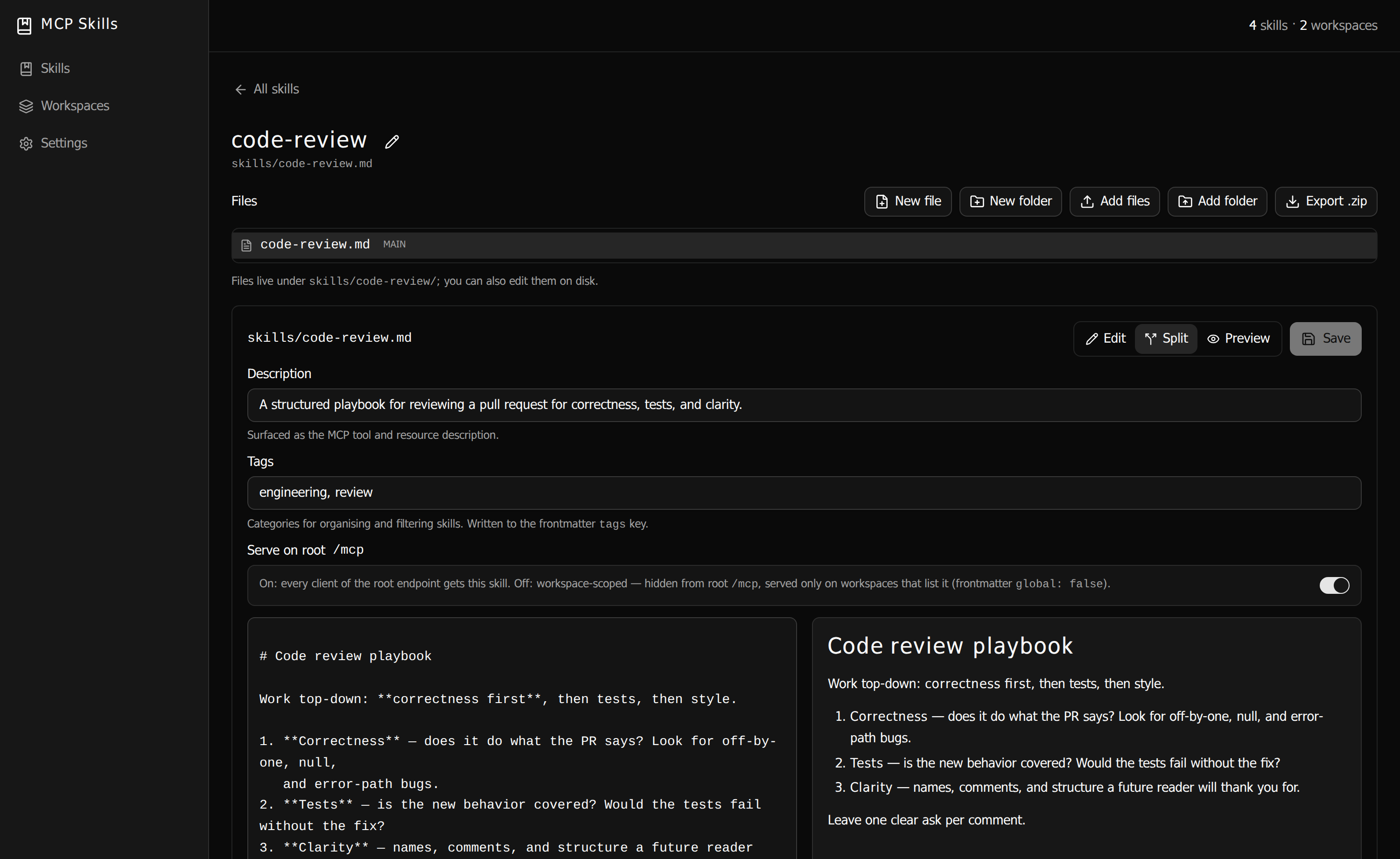
Task: Click the Skills bookmark icon in sidebar
Action: [26, 69]
